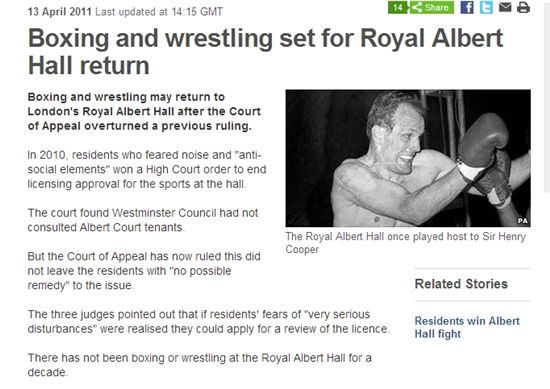550x389 pixels.
Task: Click the paragraph mentioning Westminster Council
Action: pyautogui.click(x=143, y=220)
